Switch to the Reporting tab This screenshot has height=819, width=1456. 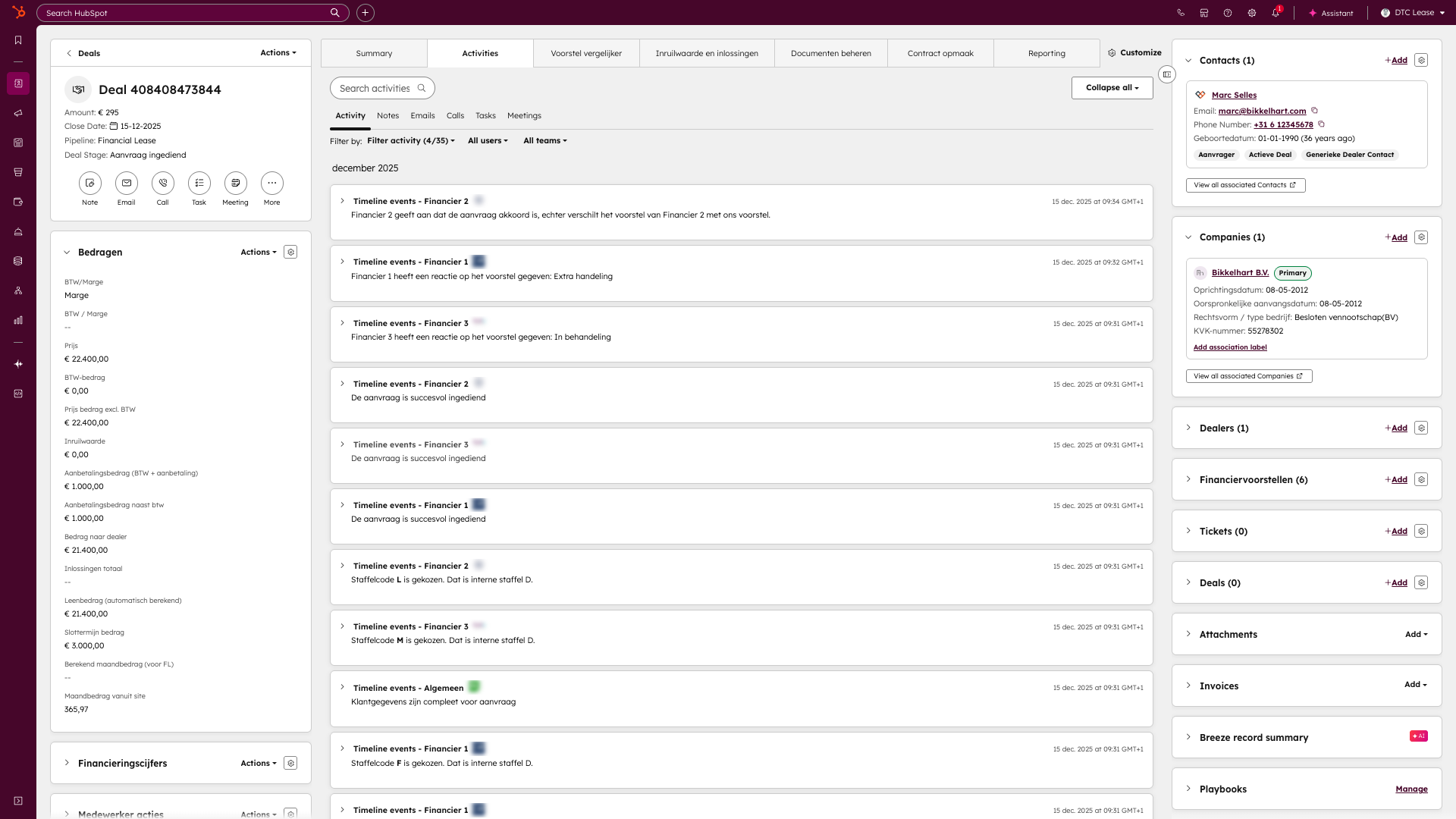[x=1046, y=53]
